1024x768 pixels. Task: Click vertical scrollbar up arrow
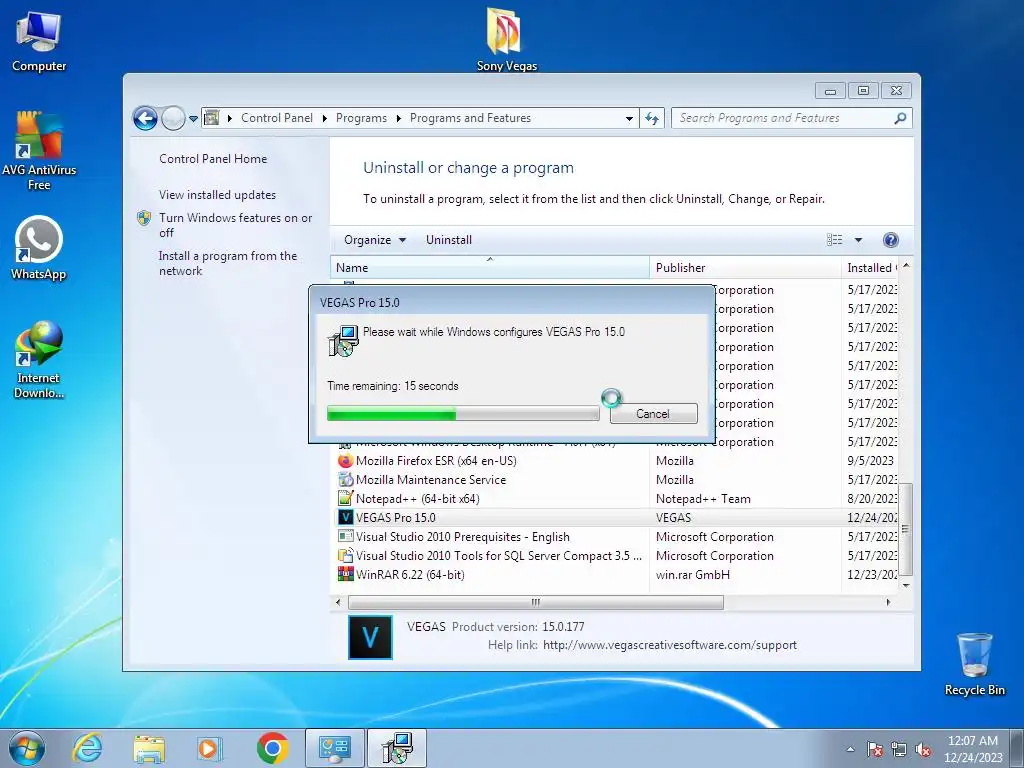[x=906, y=266]
